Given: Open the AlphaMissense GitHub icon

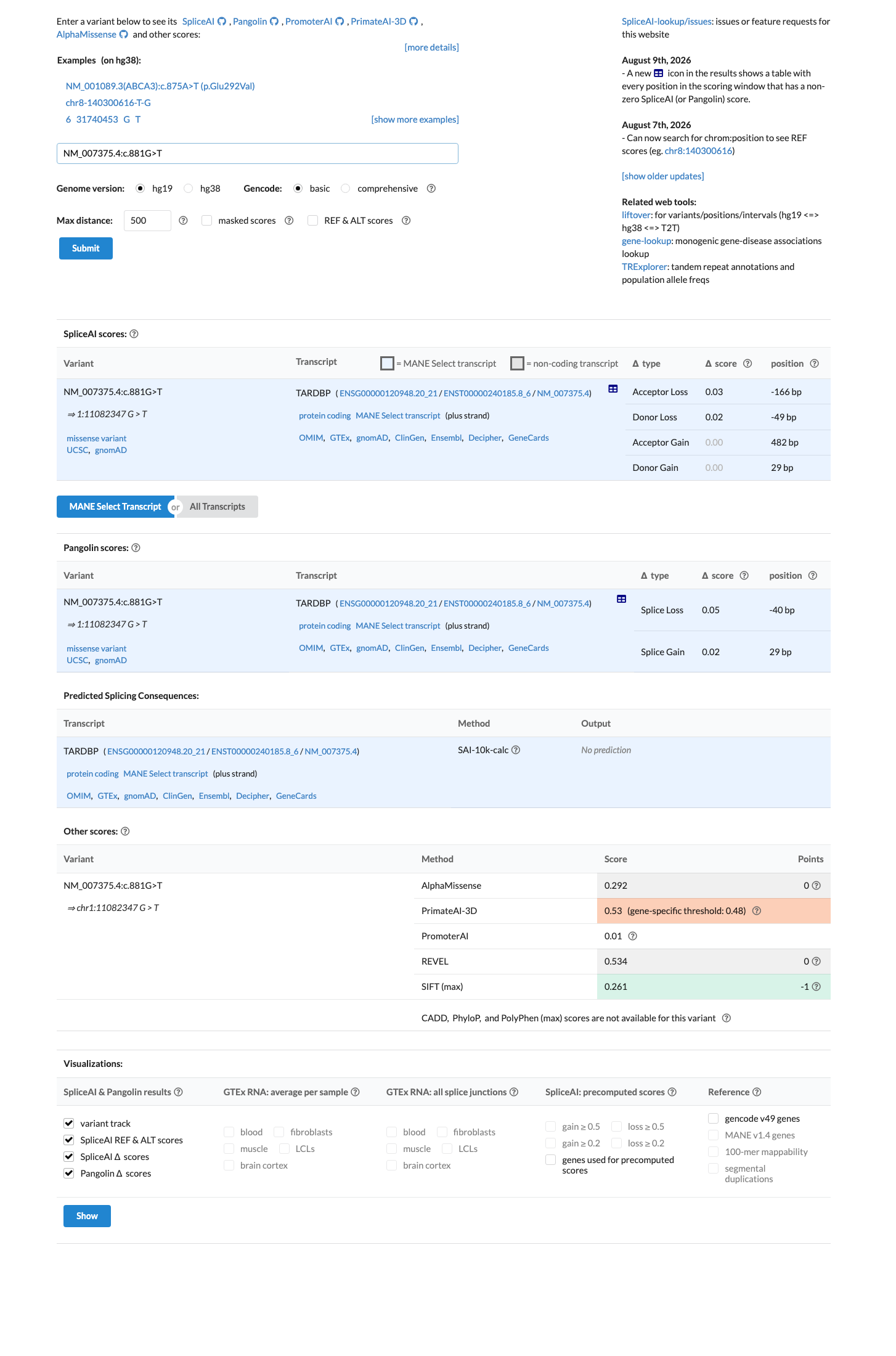Looking at the screenshot, I should pos(123,35).
